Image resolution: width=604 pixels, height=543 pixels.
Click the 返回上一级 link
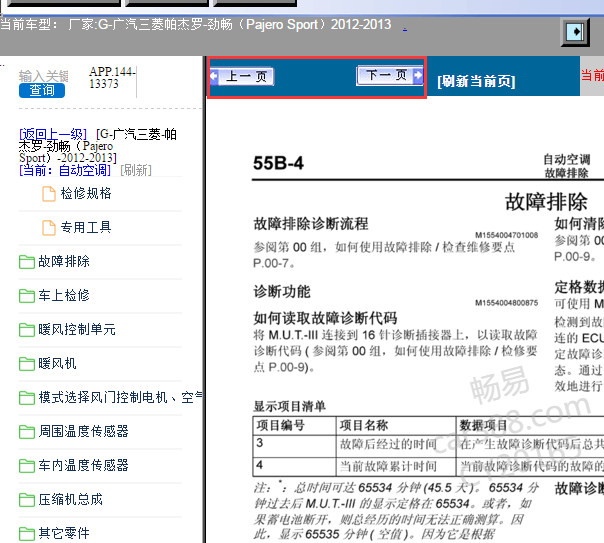(53, 134)
